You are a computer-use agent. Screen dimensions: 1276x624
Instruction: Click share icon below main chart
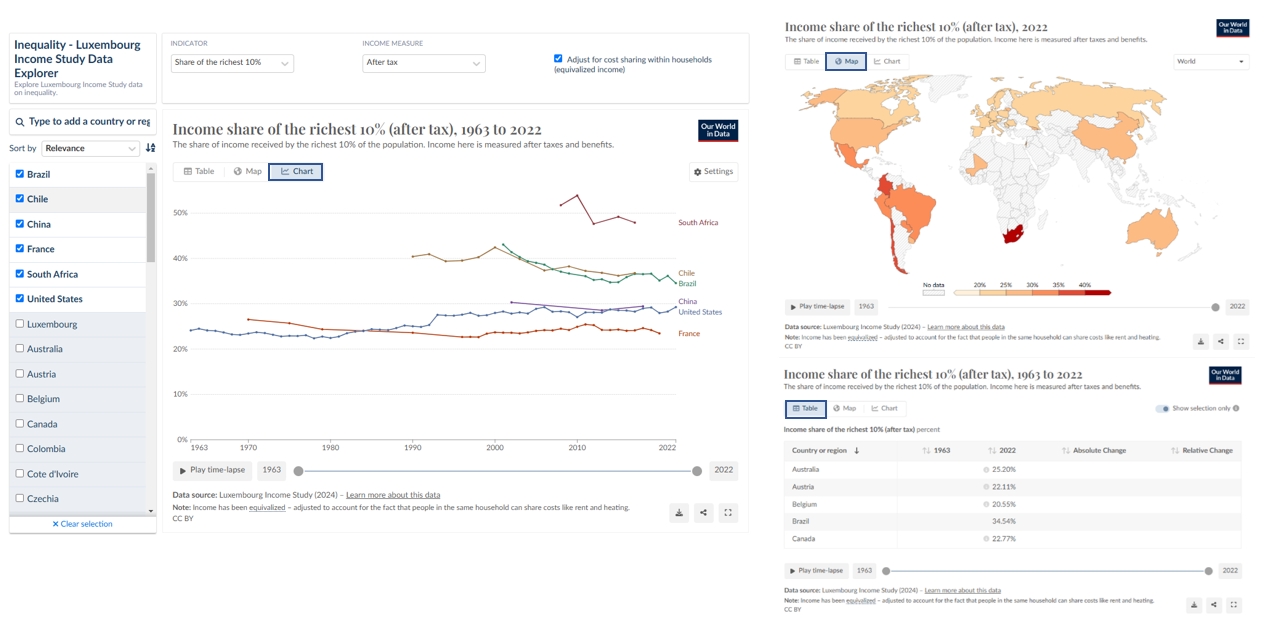pyautogui.click(x=704, y=513)
